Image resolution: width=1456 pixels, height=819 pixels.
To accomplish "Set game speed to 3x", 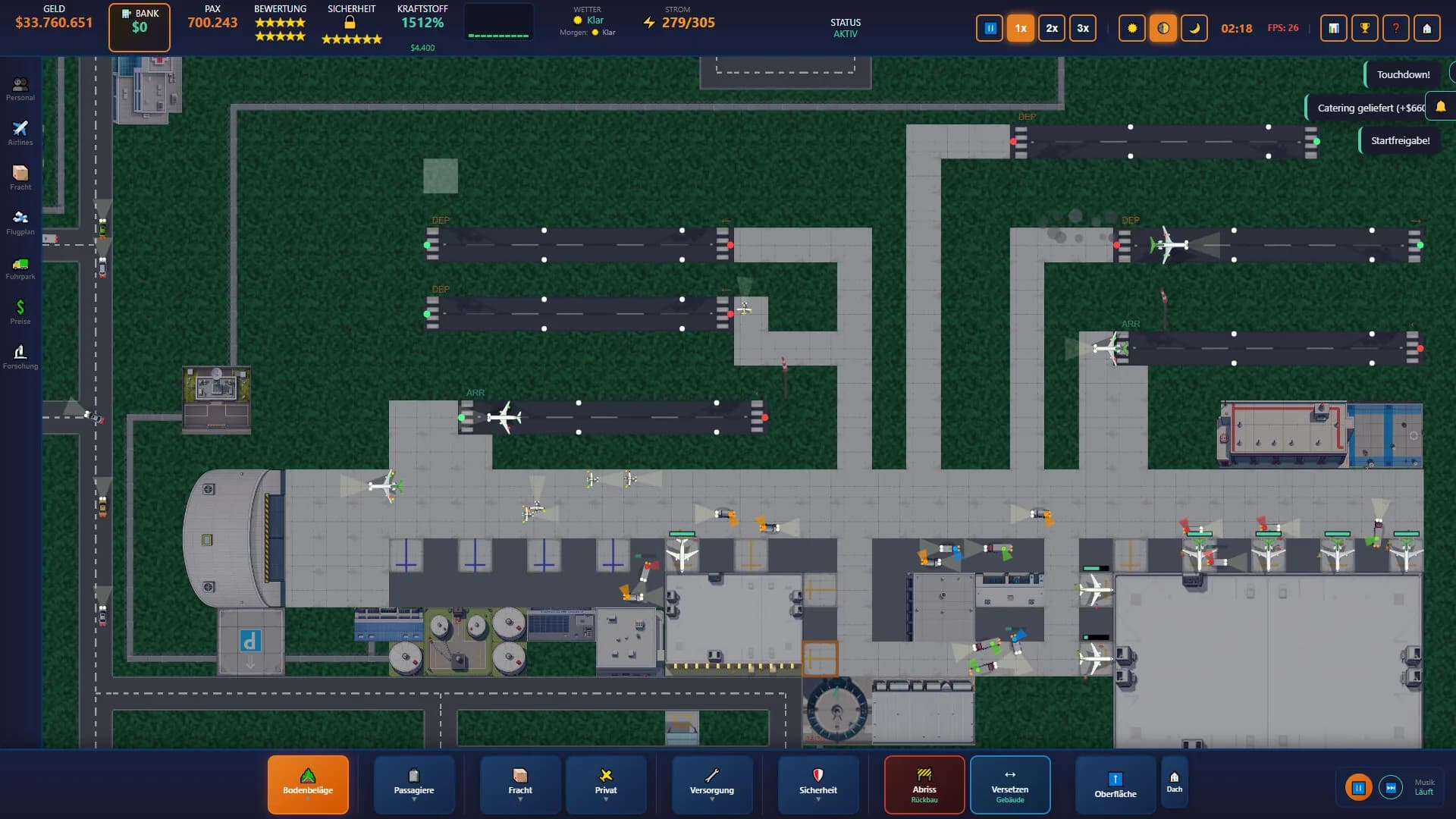I will [1083, 28].
